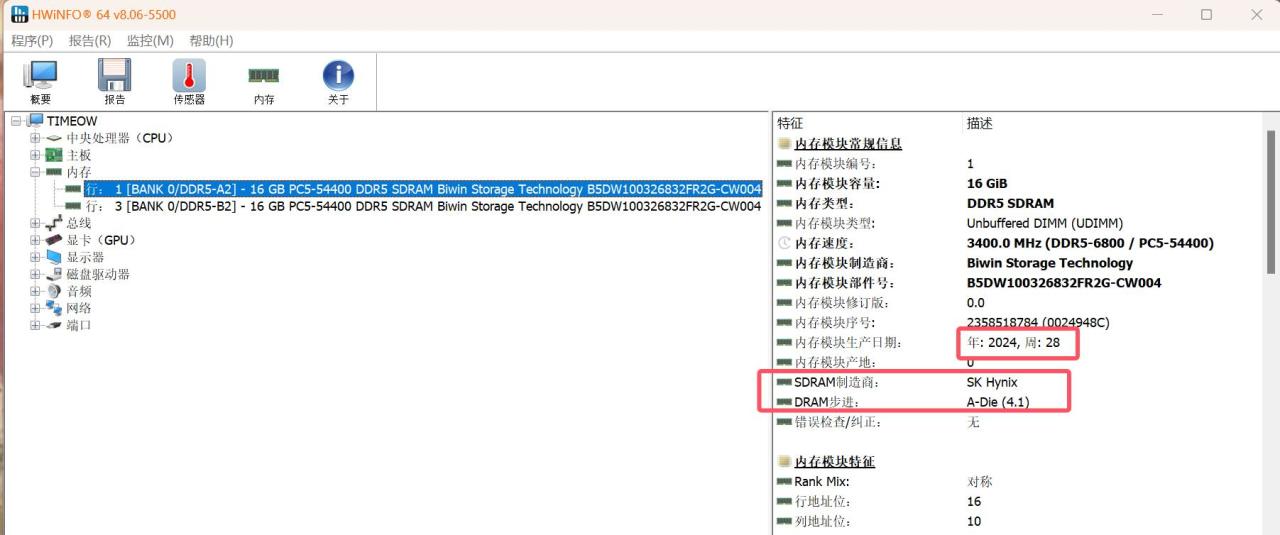
Task: Click the 行地址位 property row
Action: (1020, 501)
